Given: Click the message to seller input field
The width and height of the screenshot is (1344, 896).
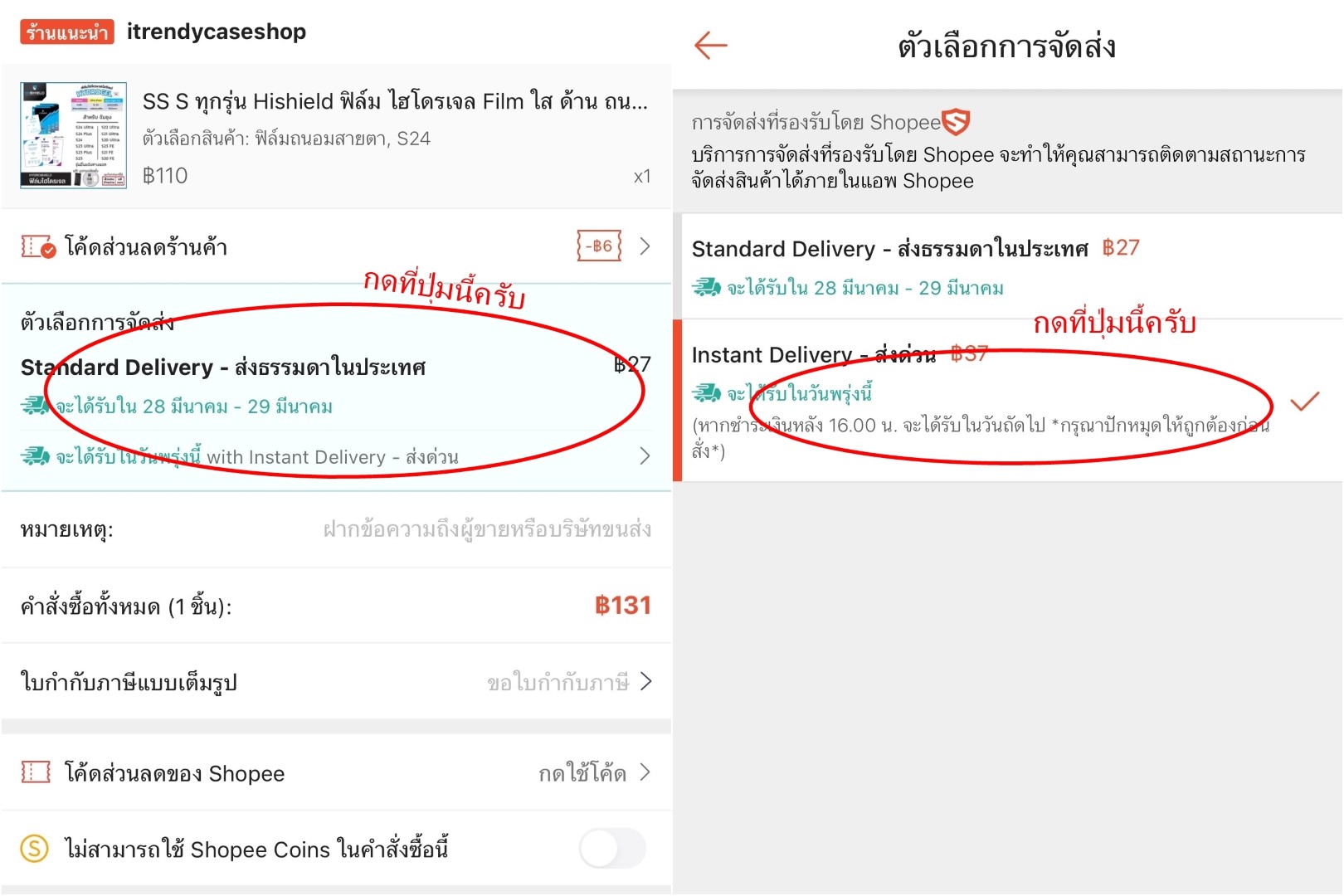Looking at the screenshot, I should click(487, 529).
